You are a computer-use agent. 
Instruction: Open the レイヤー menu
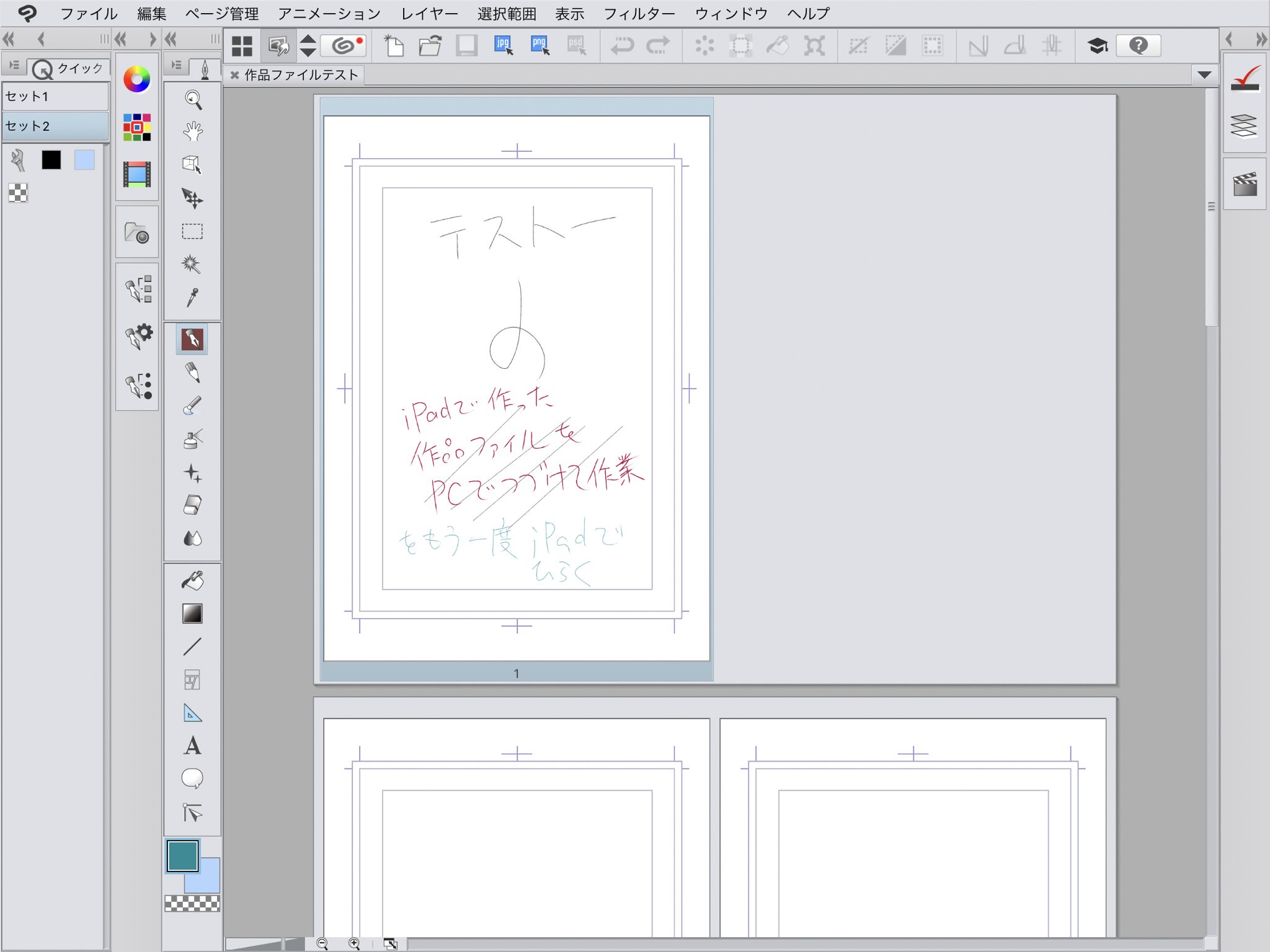click(429, 14)
